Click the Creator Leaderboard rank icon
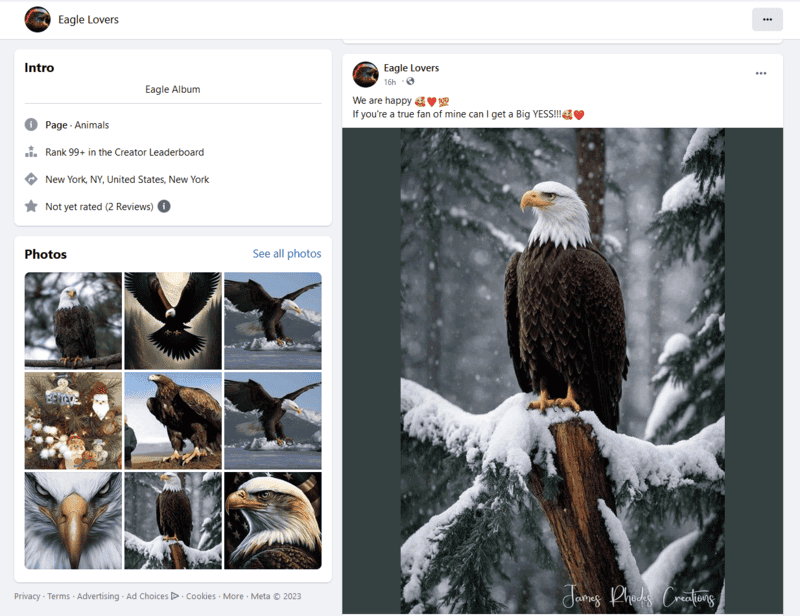800x616 pixels. 31,152
